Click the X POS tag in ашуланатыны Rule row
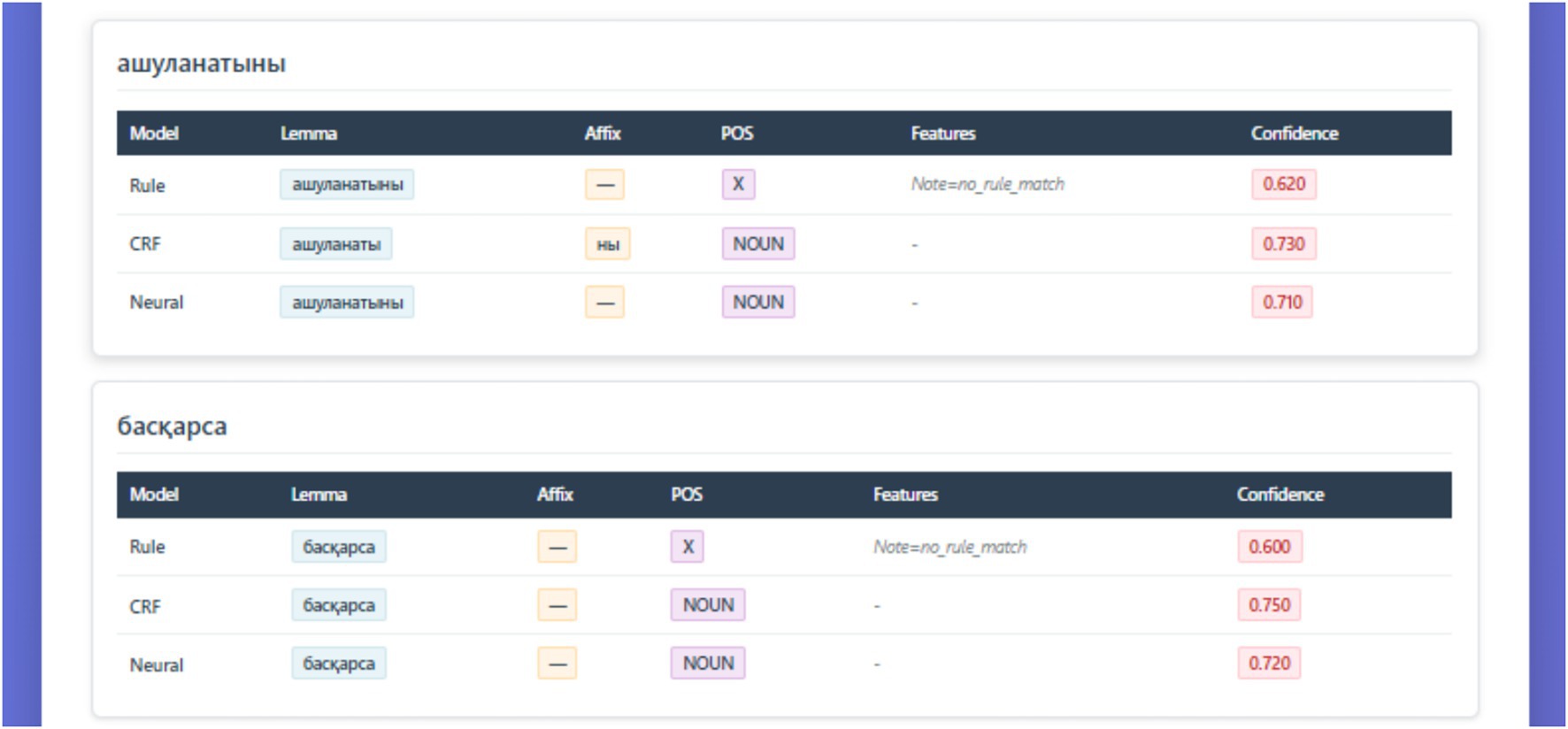This screenshot has width=1568, height=729. (x=738, y=184)
